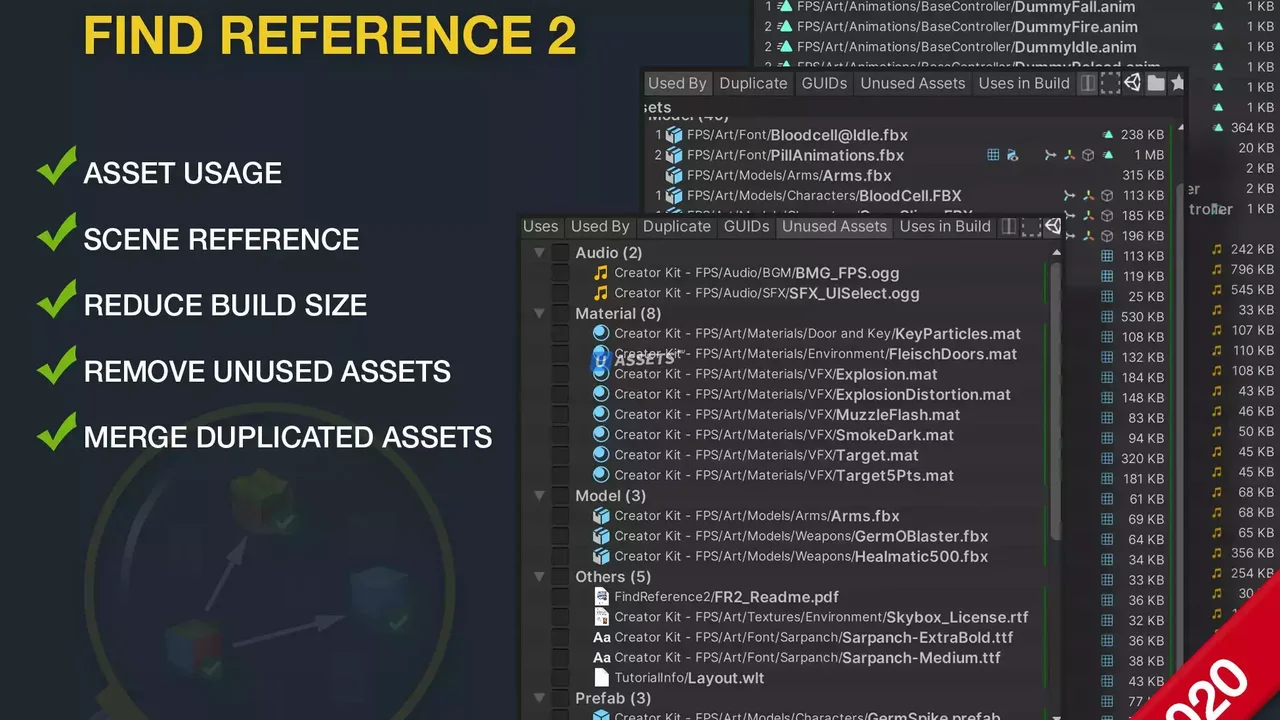Click scroll-up arrow of middle window list
1280x720 pixels.
click(x=1180, y=127)
